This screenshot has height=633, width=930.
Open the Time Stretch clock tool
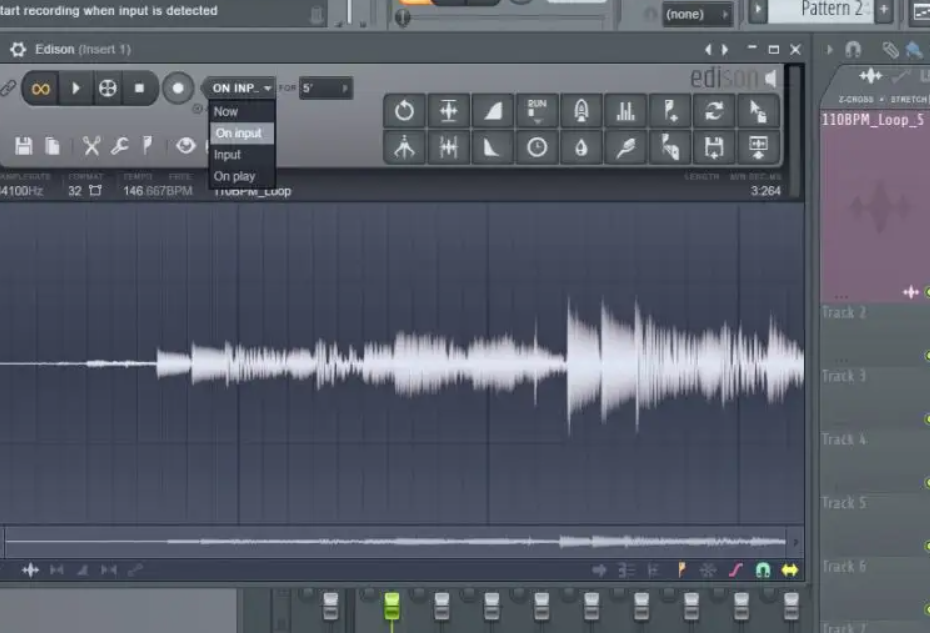pos(537,147)
